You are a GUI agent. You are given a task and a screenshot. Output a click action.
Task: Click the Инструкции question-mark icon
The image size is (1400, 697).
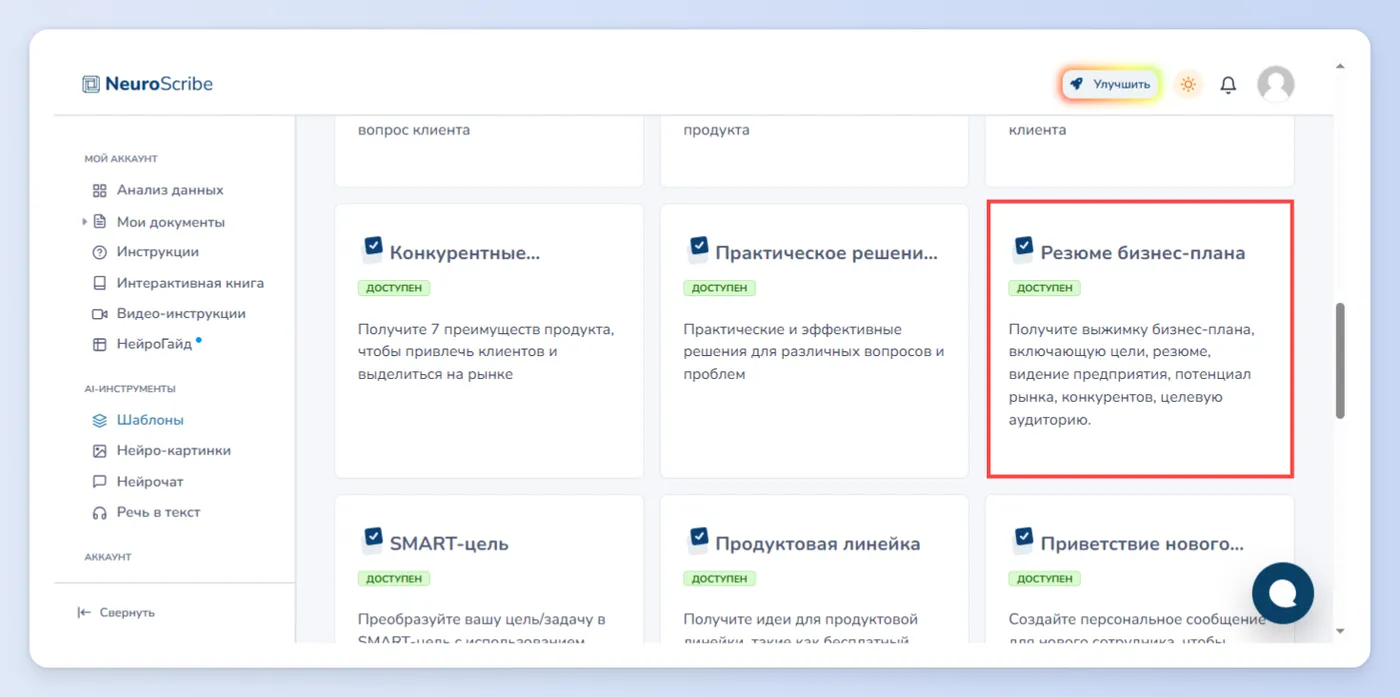(99, 252)
